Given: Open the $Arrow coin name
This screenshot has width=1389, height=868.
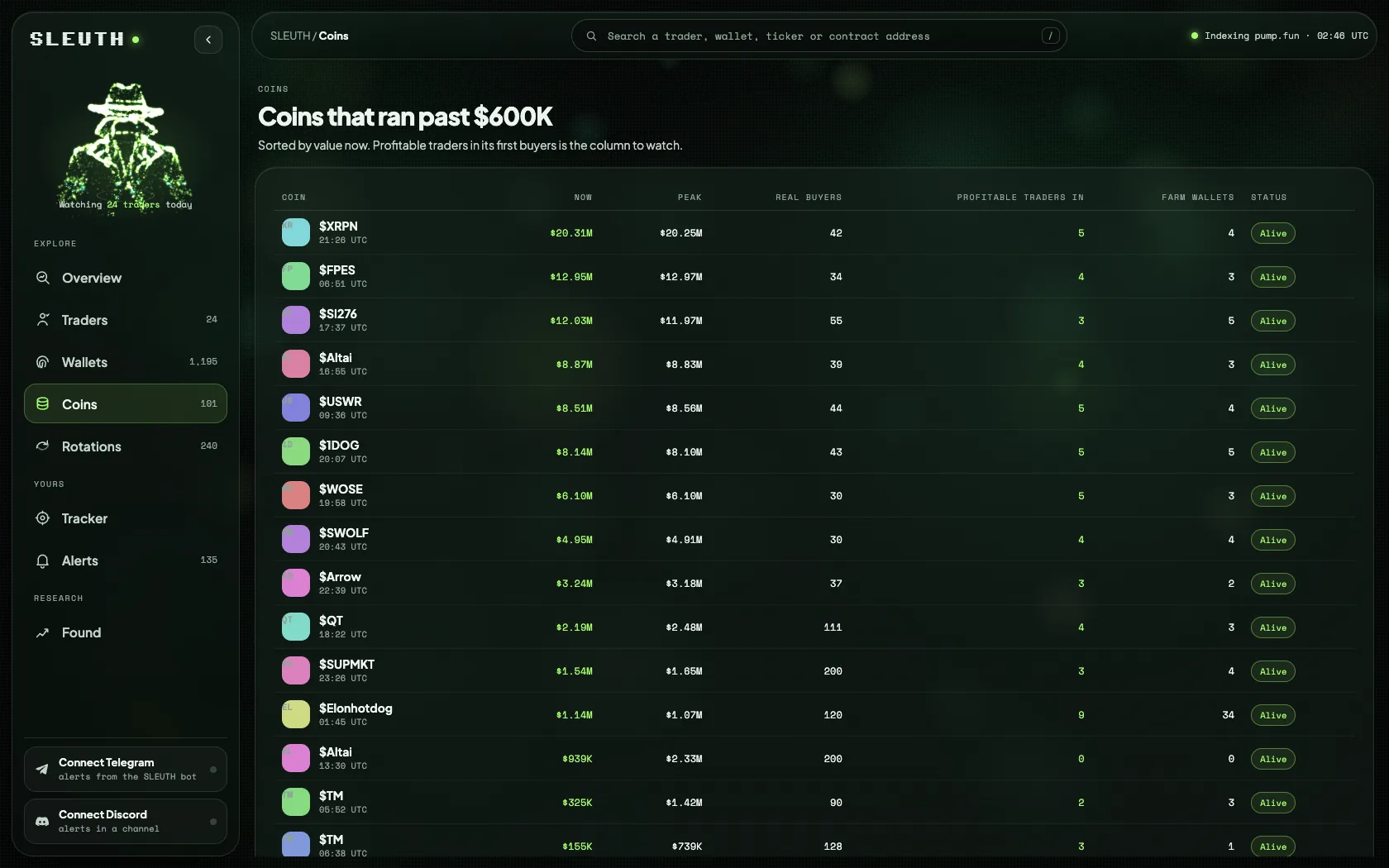Looking at the screenshot, I should tap(340, 577).
